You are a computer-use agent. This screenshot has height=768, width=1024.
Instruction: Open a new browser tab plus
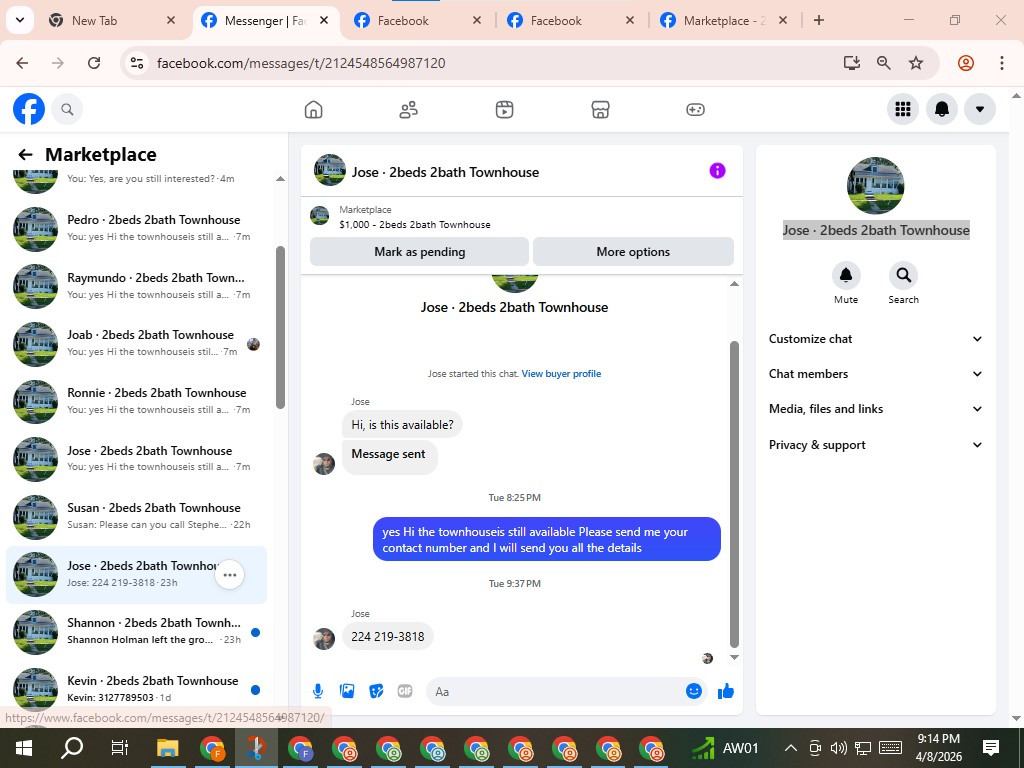pos(818,20)
